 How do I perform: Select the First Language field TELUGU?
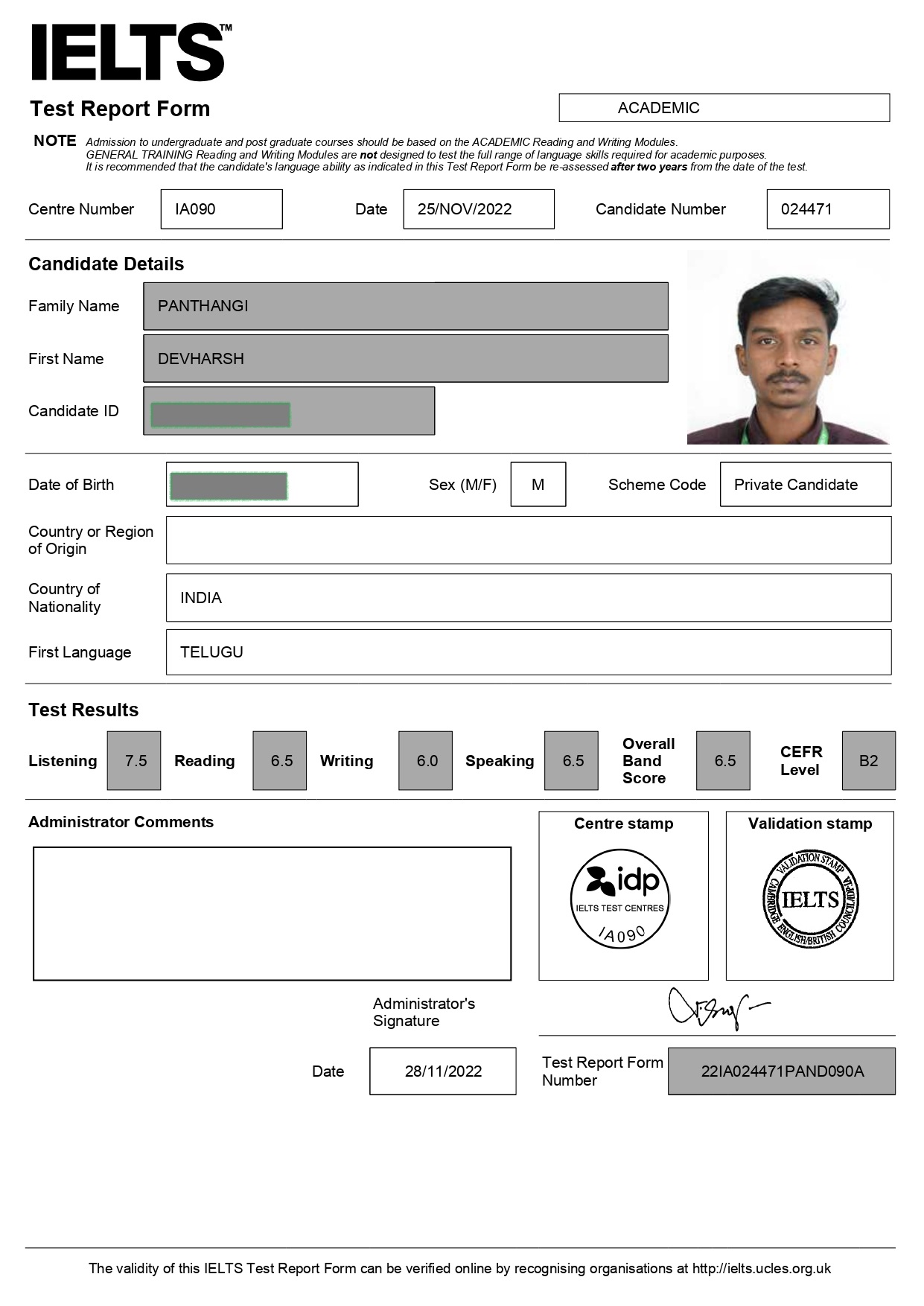(x=528, y=652)
